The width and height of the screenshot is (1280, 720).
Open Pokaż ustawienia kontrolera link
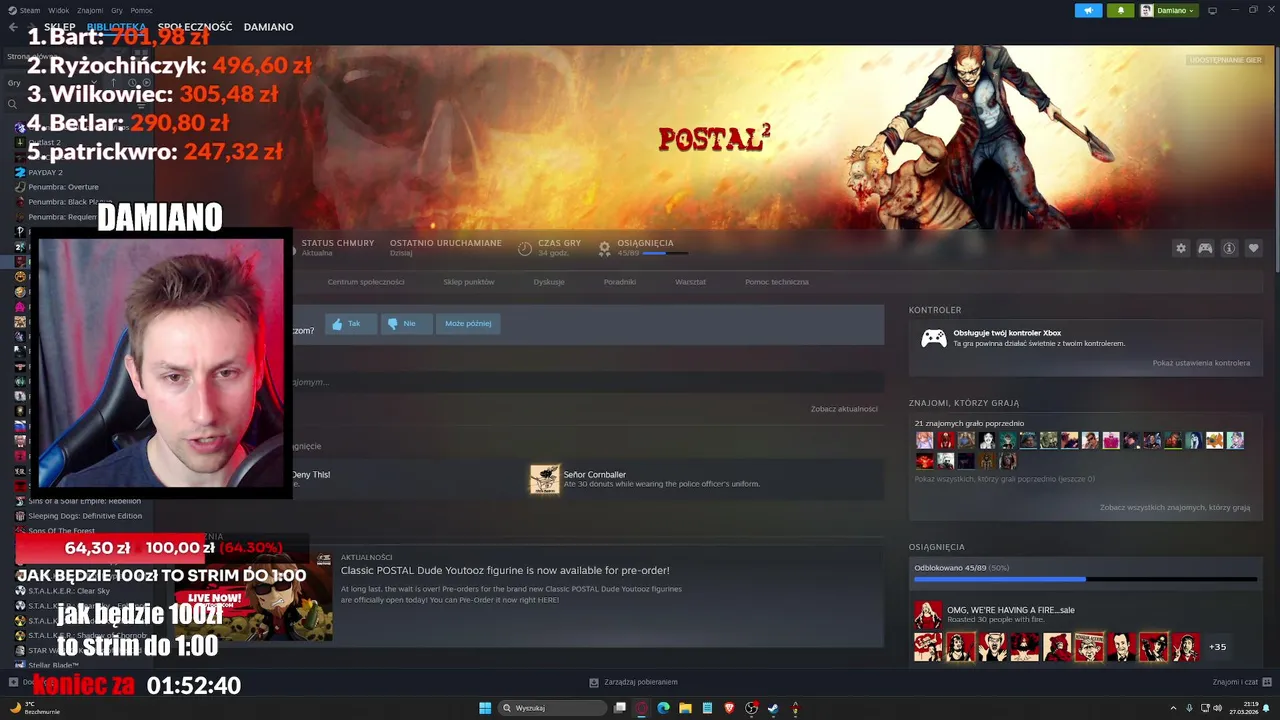[x=1201, y=363]
